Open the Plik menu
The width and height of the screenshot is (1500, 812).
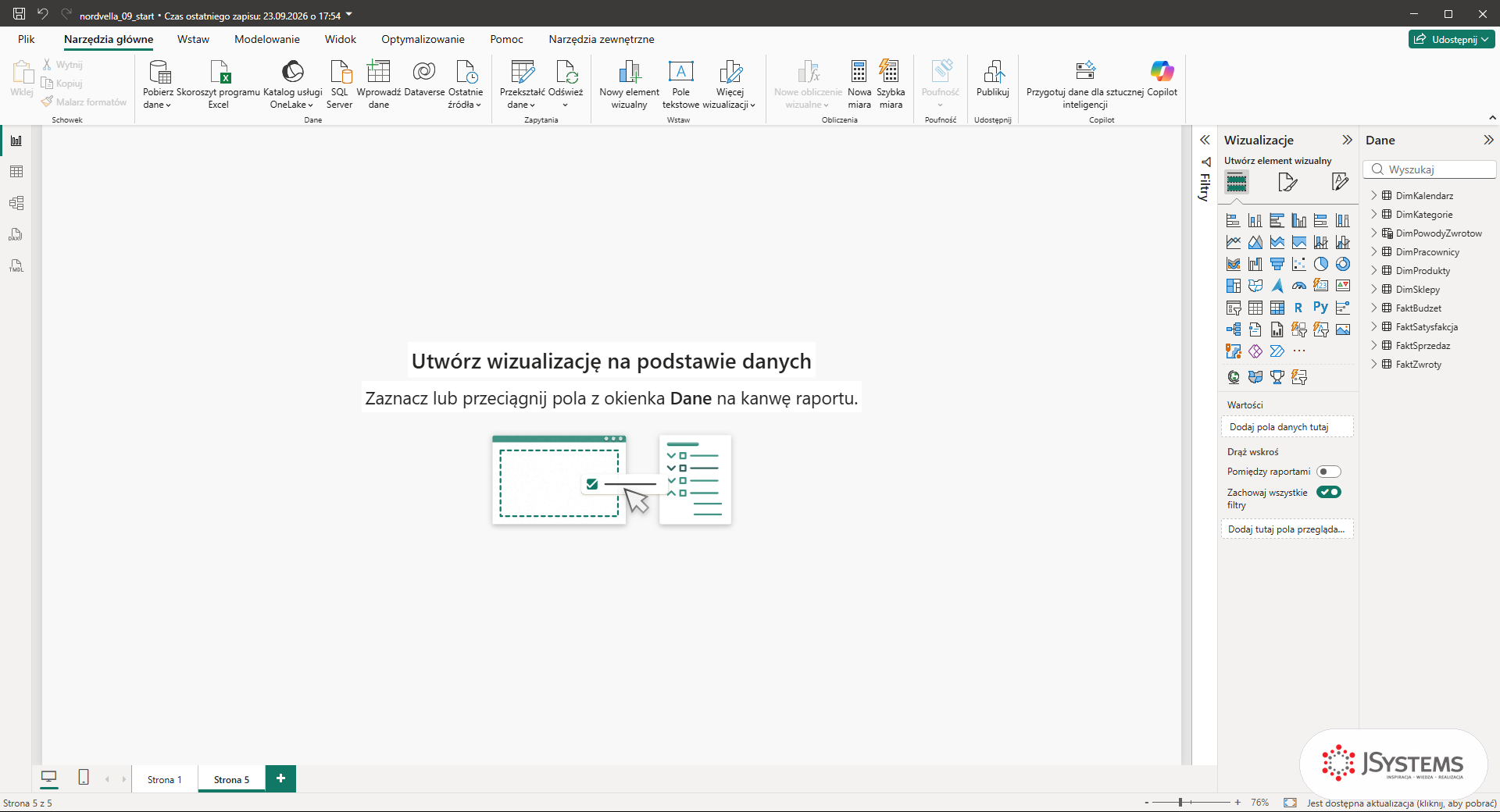[x=27, y=39]
